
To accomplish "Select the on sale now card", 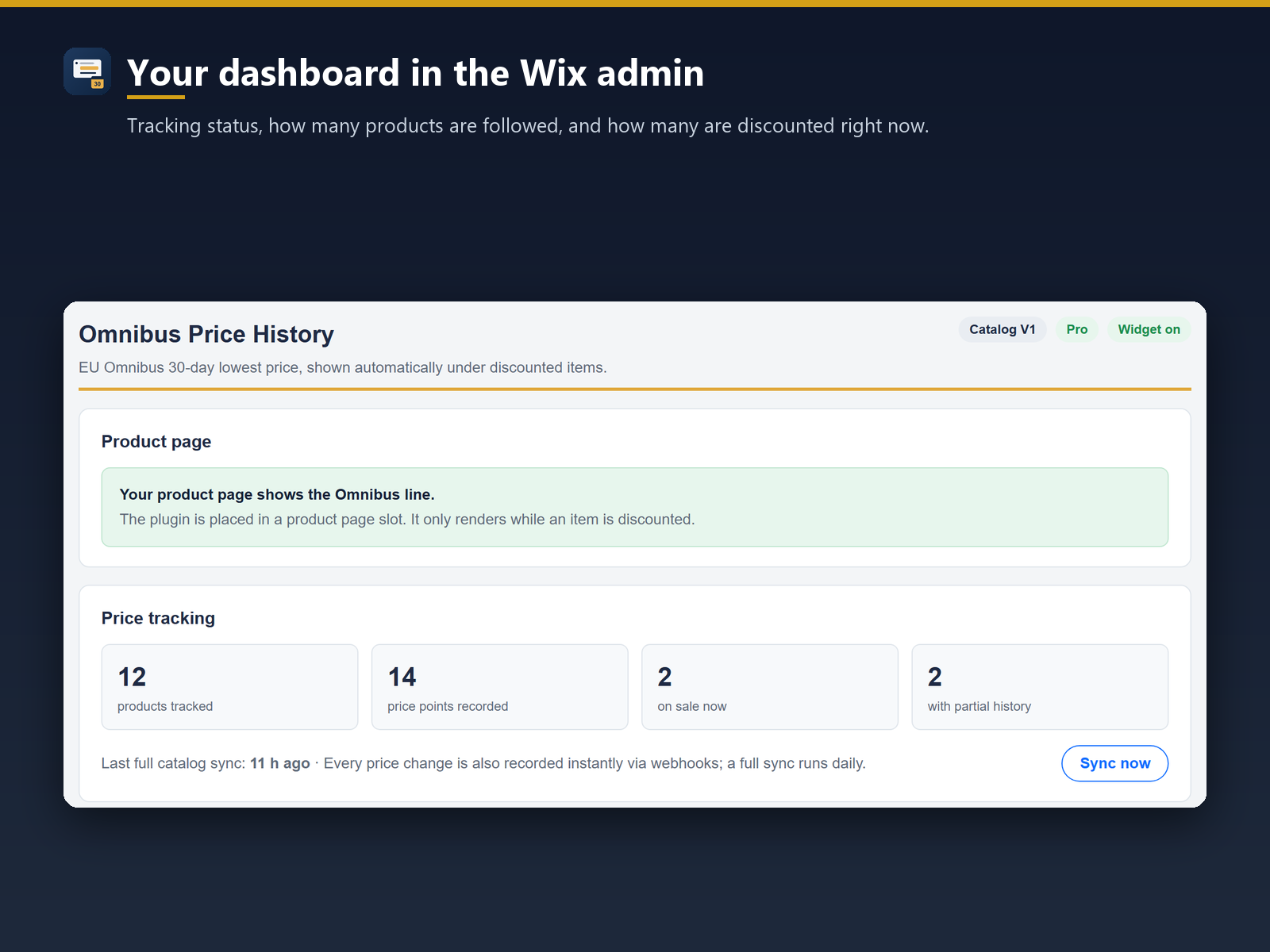I will tap(769, 687).
